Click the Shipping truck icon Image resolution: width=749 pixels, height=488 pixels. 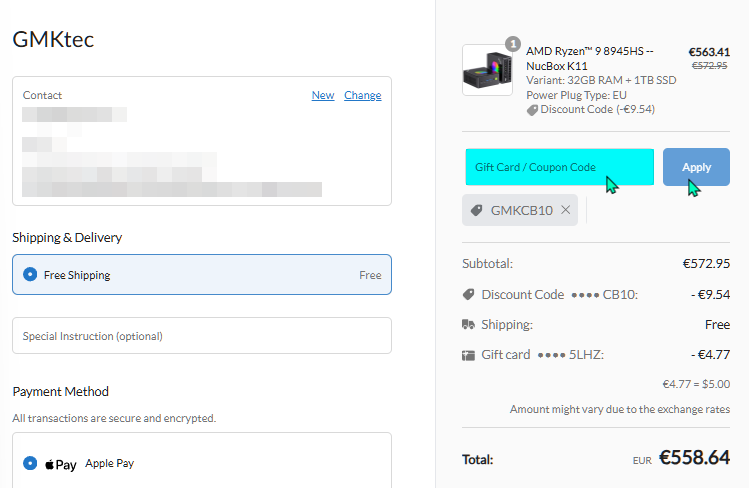(x=468, y=325)
